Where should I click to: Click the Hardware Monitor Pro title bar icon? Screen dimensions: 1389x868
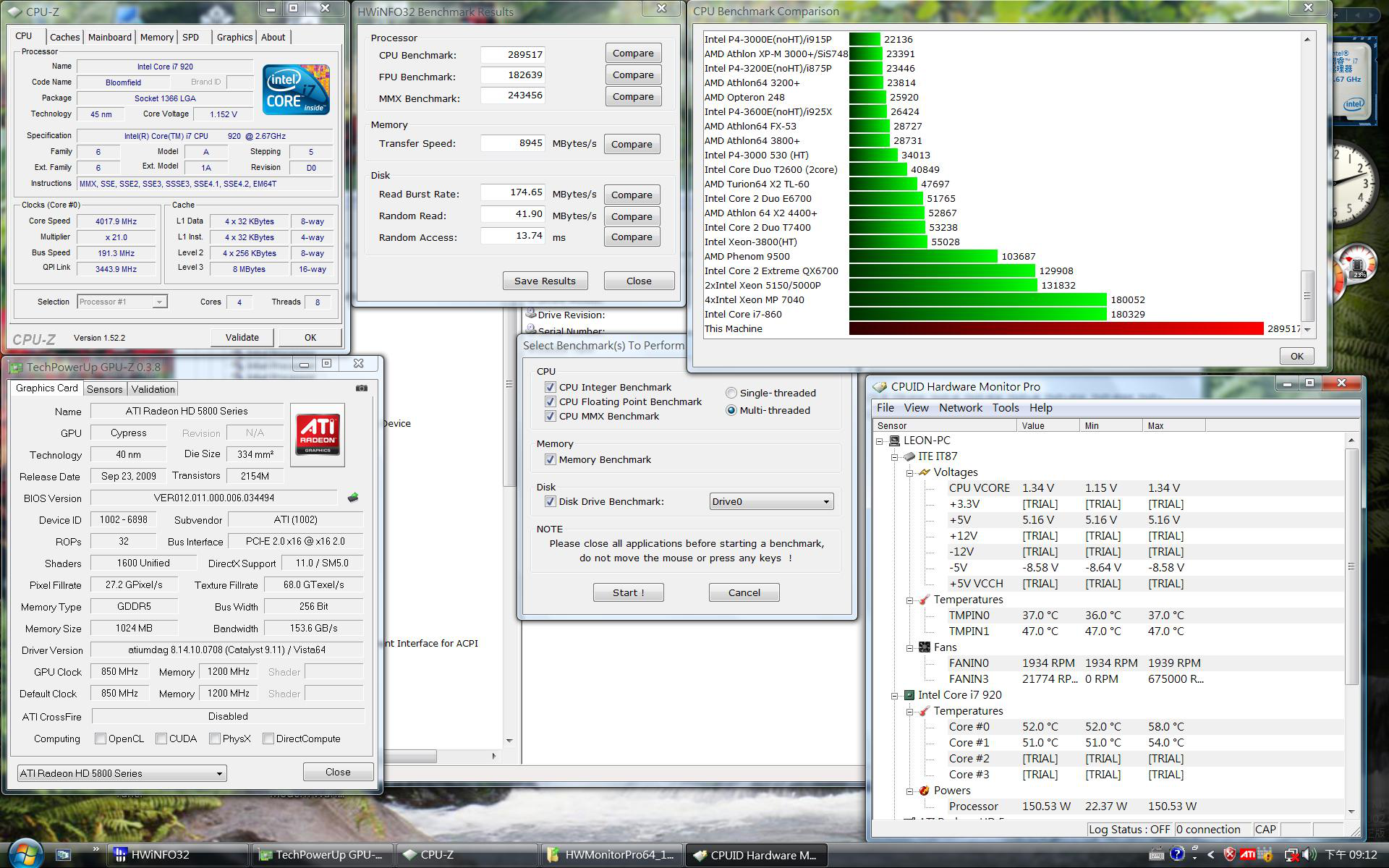(x=880, y=387)
